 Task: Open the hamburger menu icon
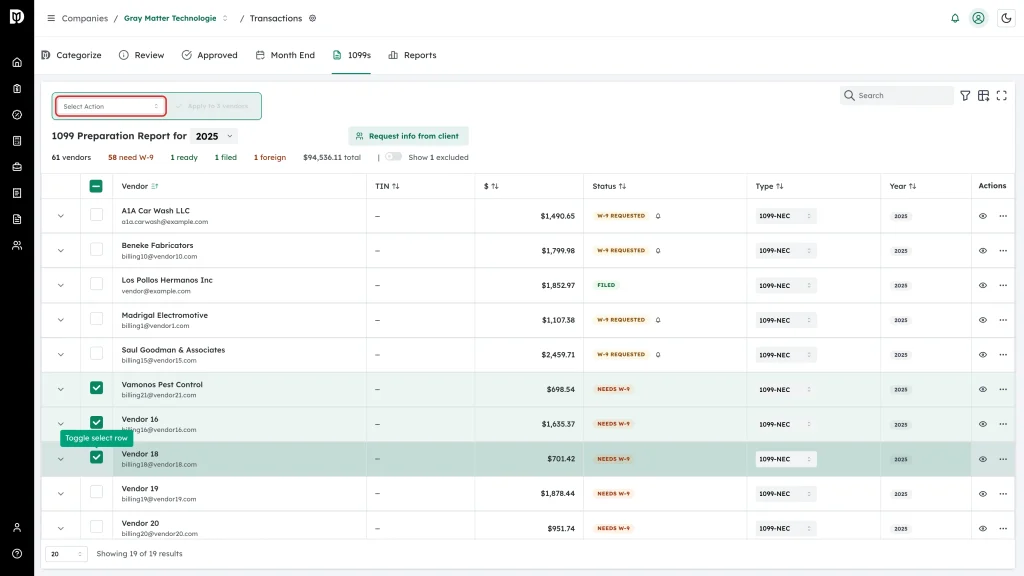pos(51,18)
